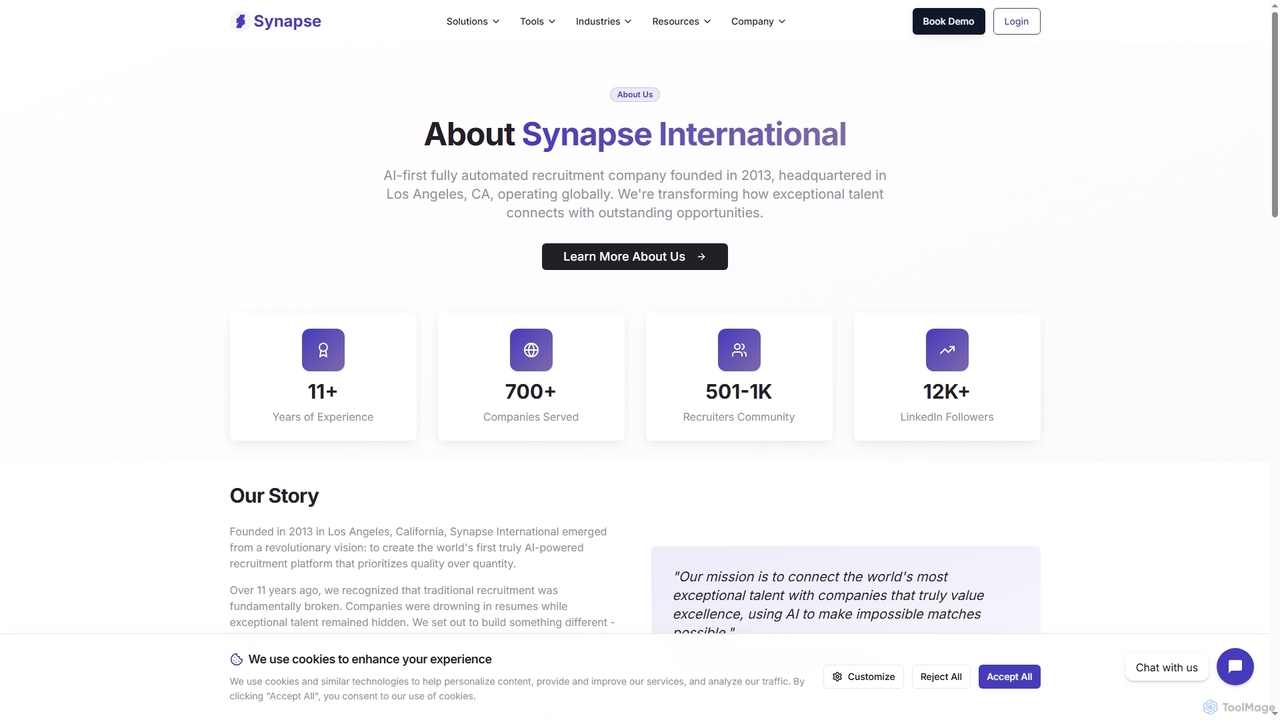Click the arrow icon on Learn More button
Screen dimensions: 1280x720
coord(701,257)
